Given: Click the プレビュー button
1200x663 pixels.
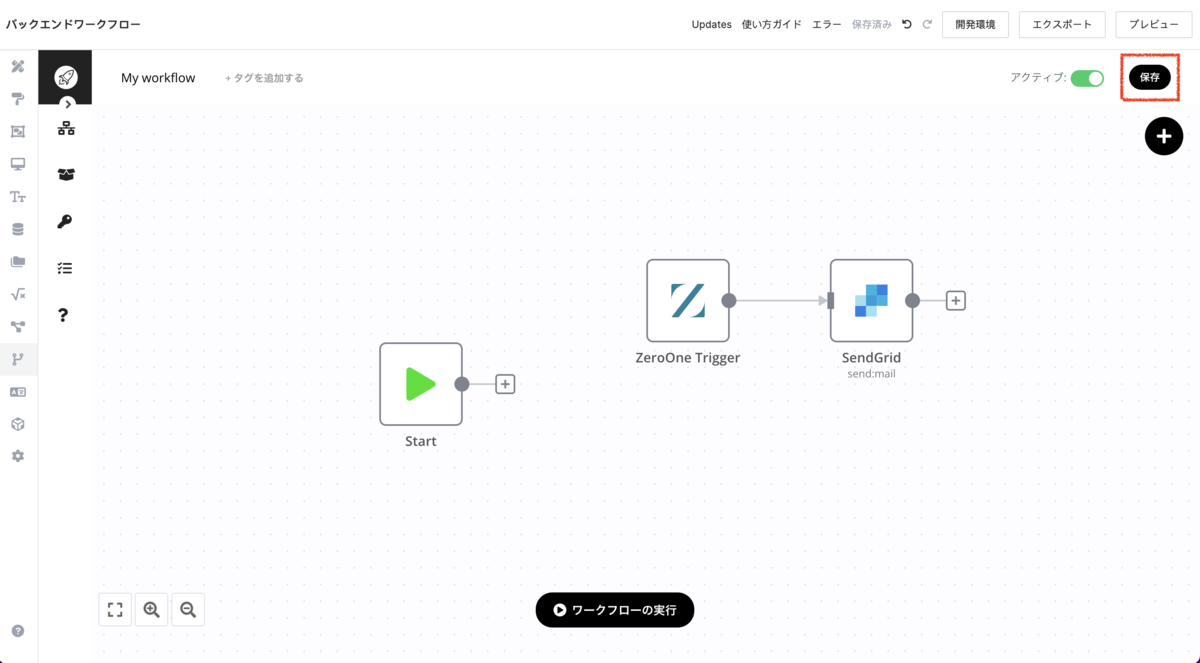Looking at the screenshot, I should (1154, 24).
